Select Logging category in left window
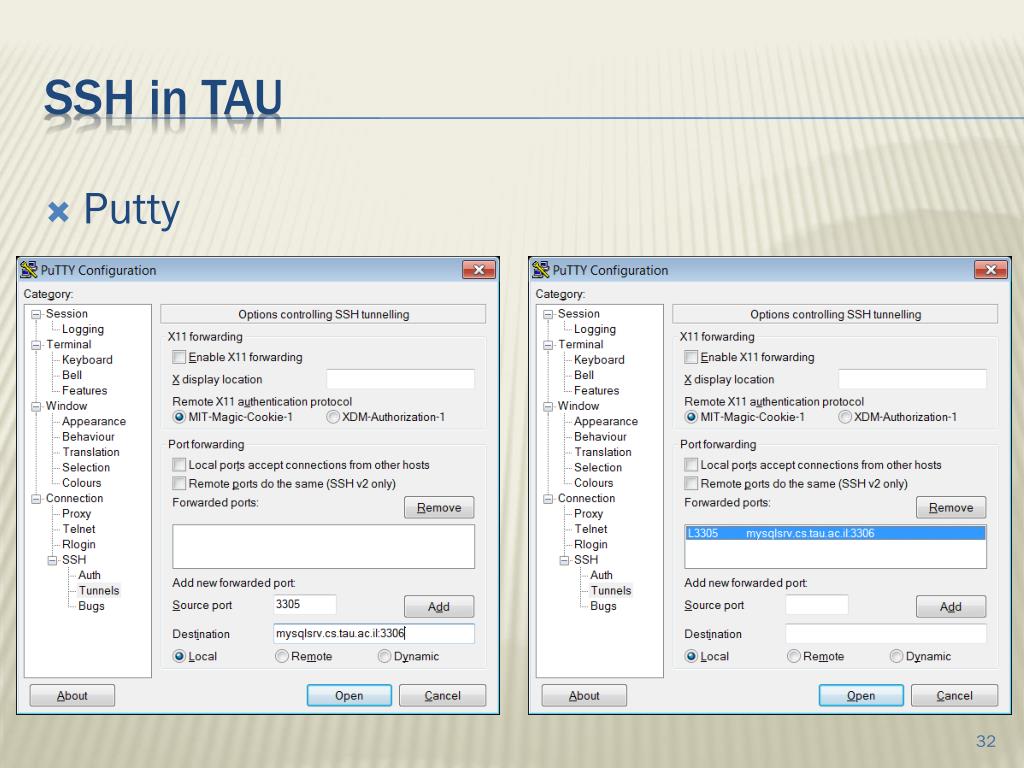This screenshot has height=768, width=1024. coord(83,329)
